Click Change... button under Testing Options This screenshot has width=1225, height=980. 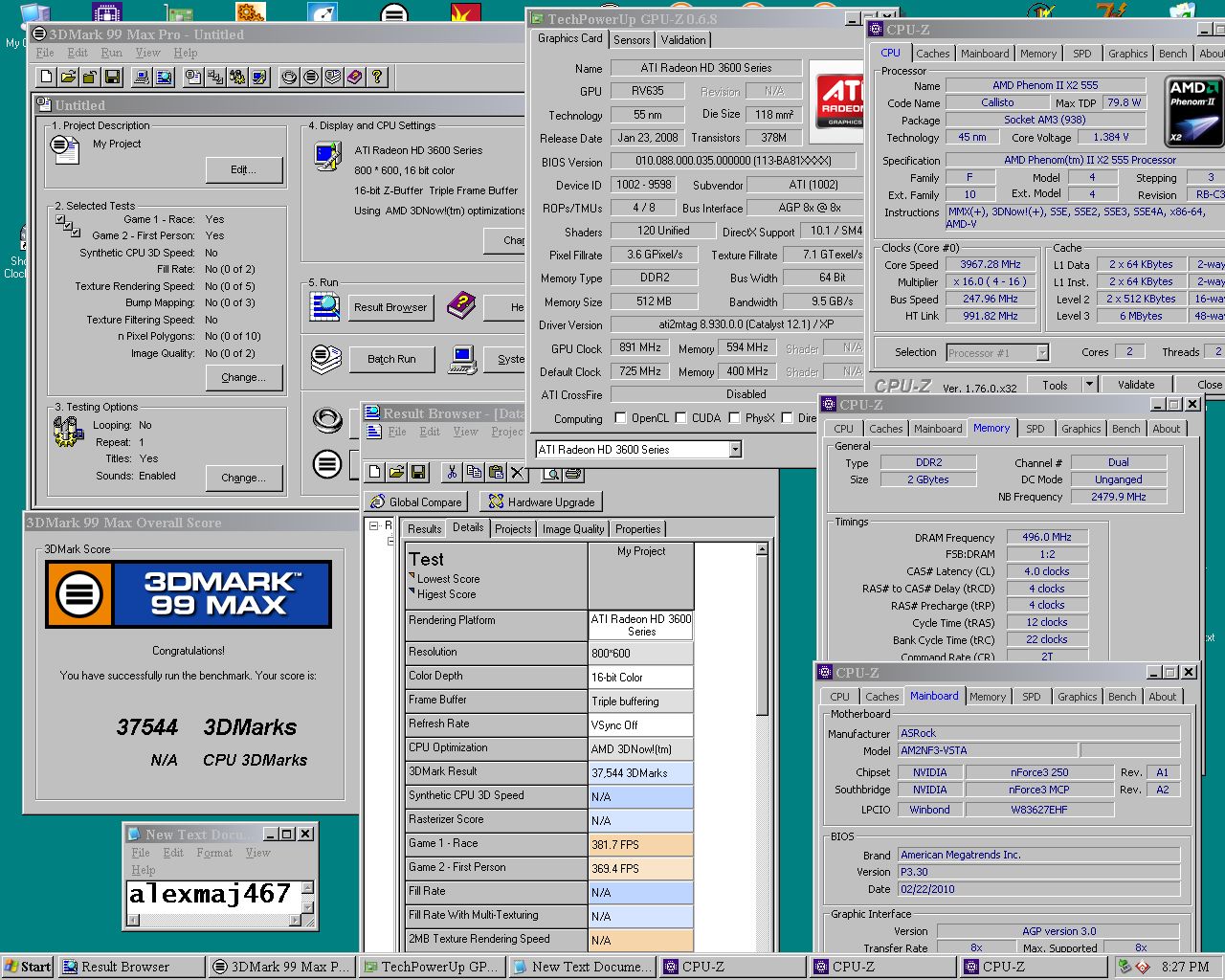pyautogui.click(x=244, y=478)
